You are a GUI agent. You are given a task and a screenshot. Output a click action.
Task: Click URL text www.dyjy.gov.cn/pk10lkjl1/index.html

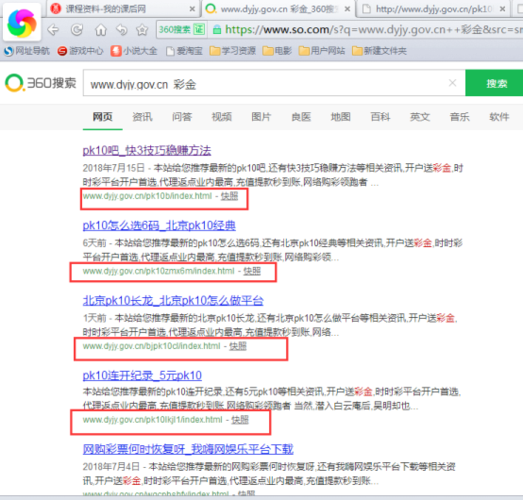pos(153,420)
